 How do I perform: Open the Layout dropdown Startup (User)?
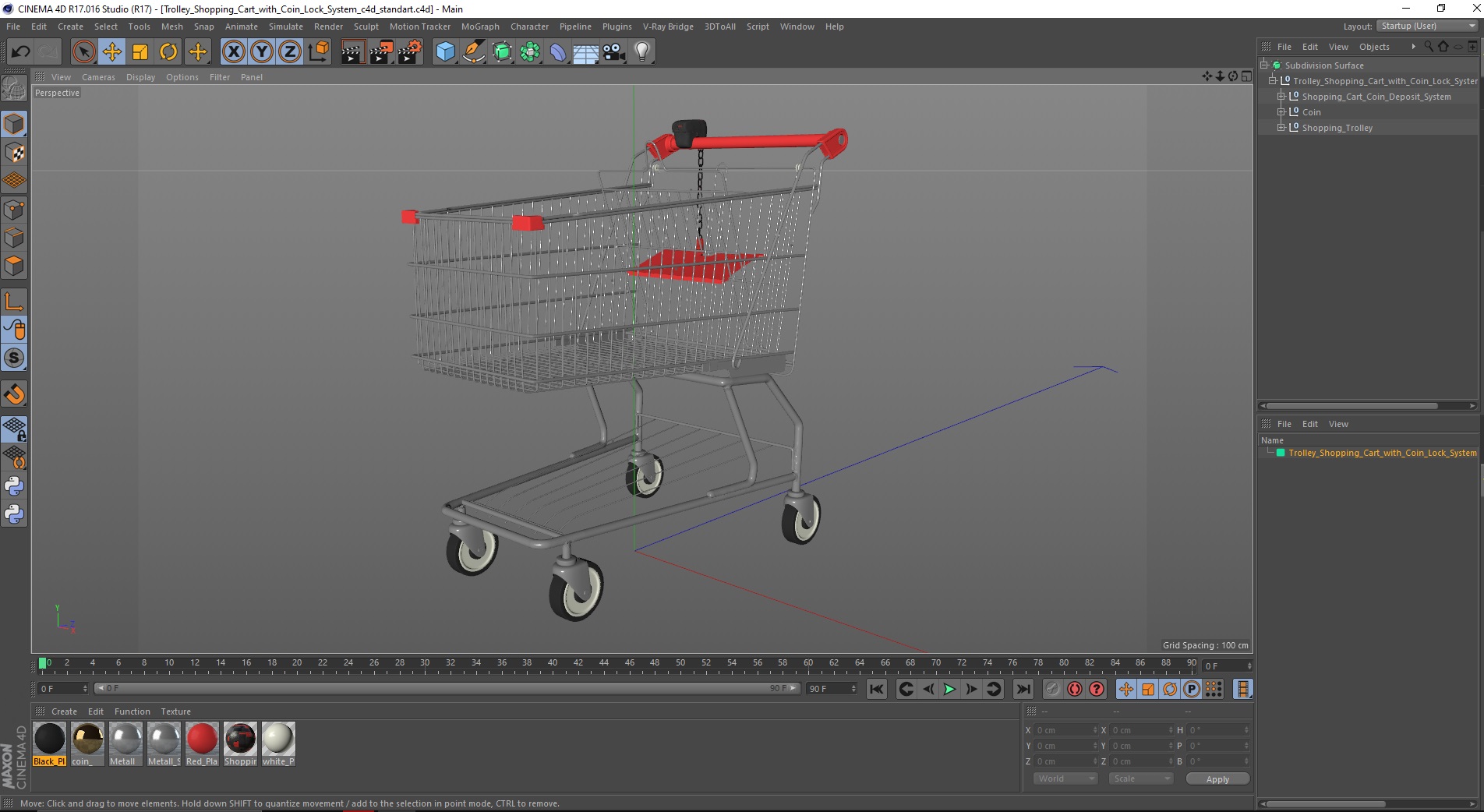click(1427, 26)
